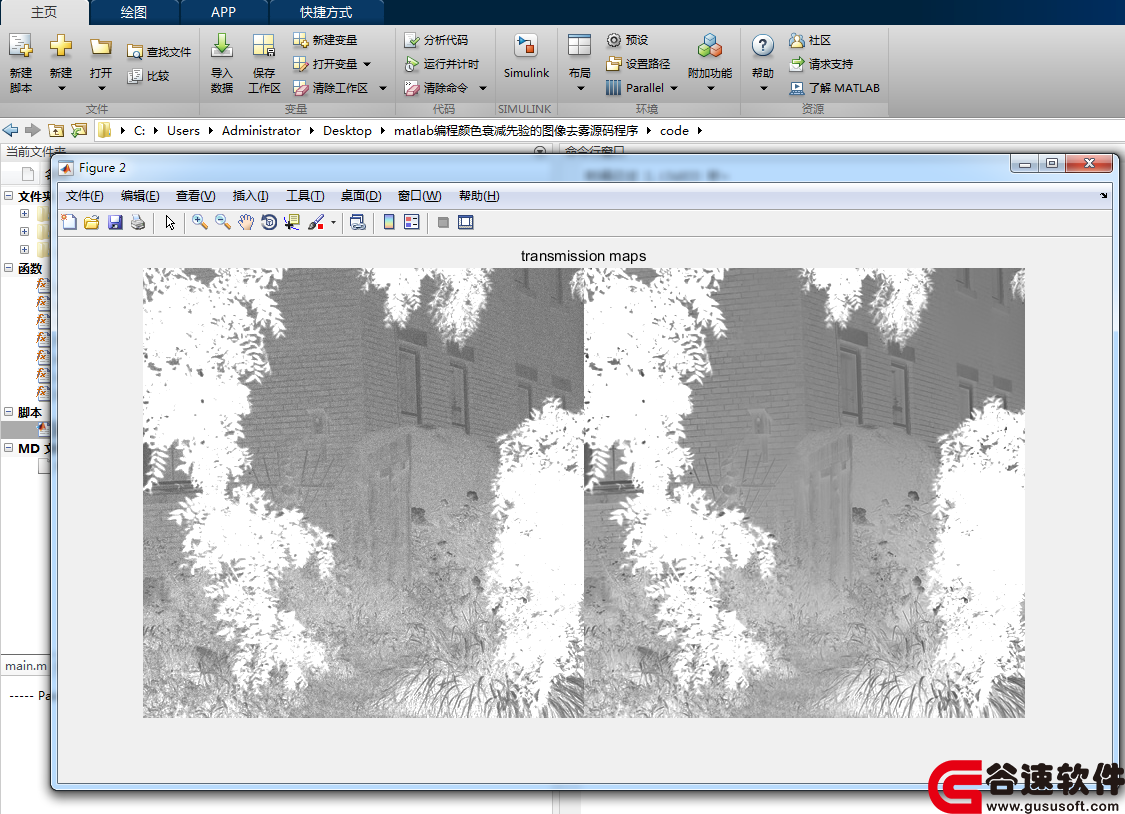
Task: Click the 设置路径 set path icon
Action: (613, 64)
